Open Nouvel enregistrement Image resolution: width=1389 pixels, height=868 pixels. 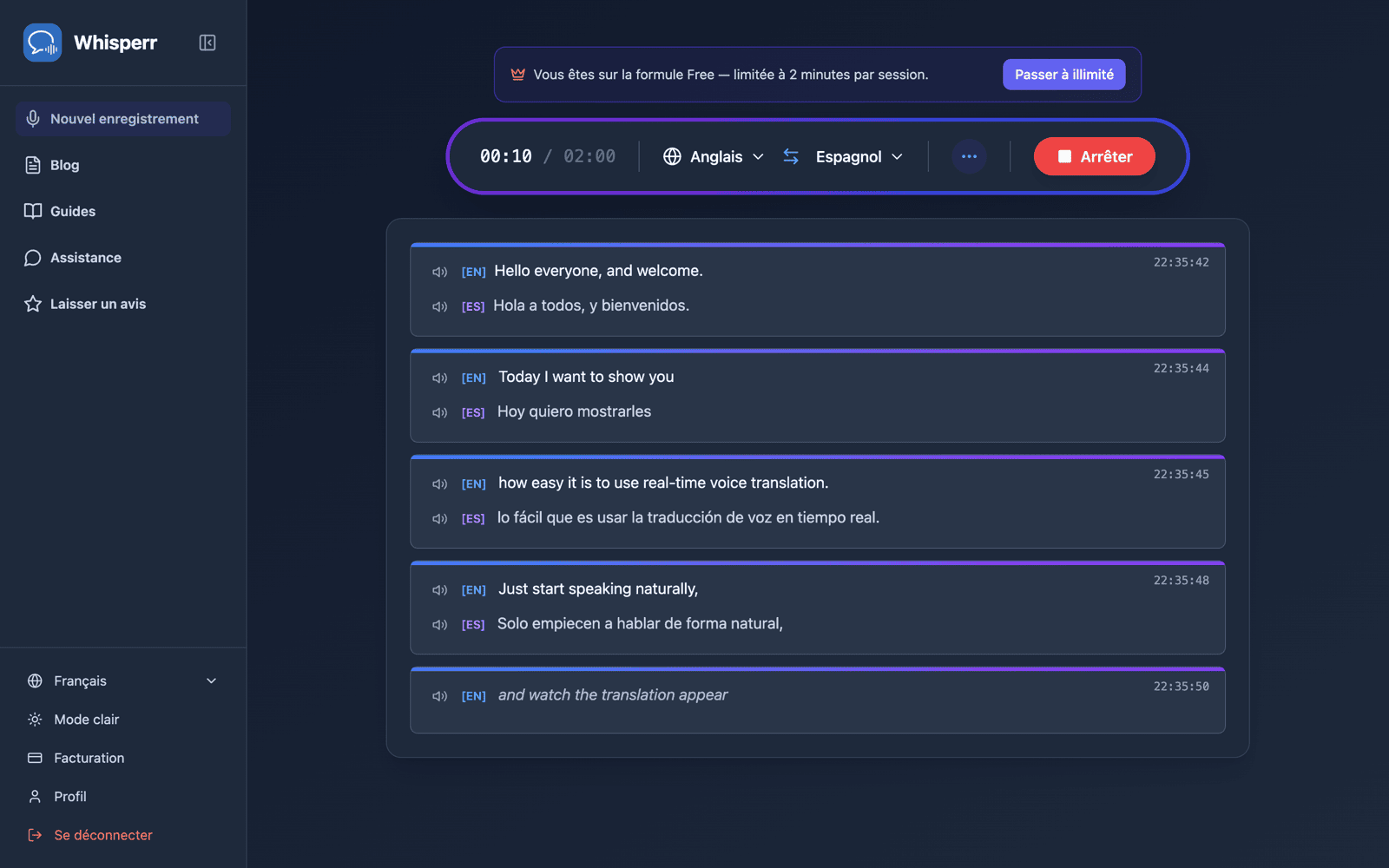tap(122, 119)
